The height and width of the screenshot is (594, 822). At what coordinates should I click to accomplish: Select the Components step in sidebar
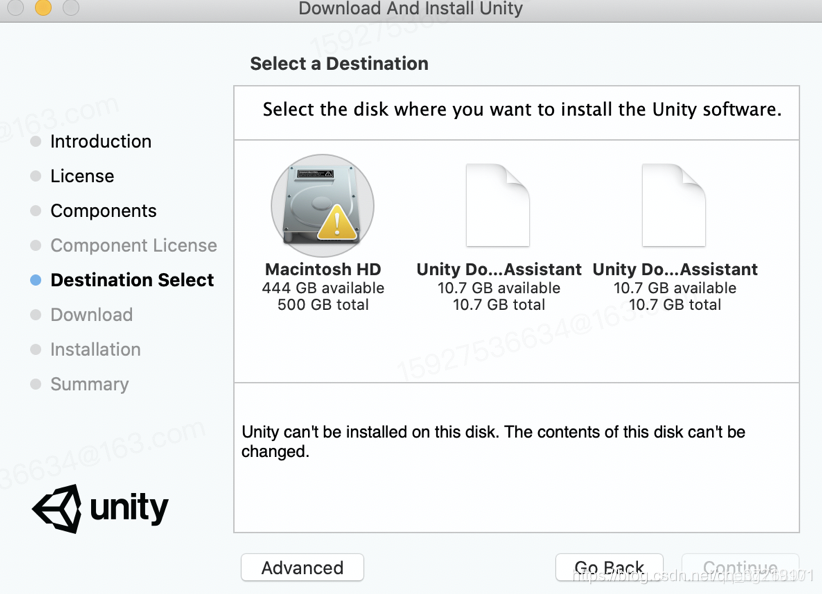point(103,211)
